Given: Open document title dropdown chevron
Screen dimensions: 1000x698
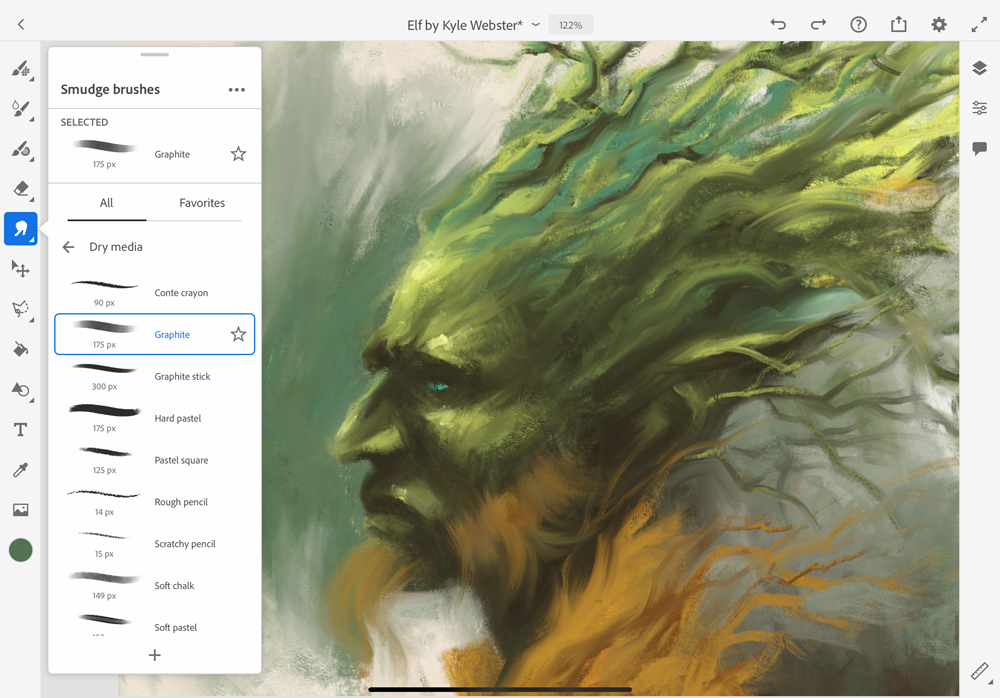Looking at the screenshot, I should pos(536,25).
